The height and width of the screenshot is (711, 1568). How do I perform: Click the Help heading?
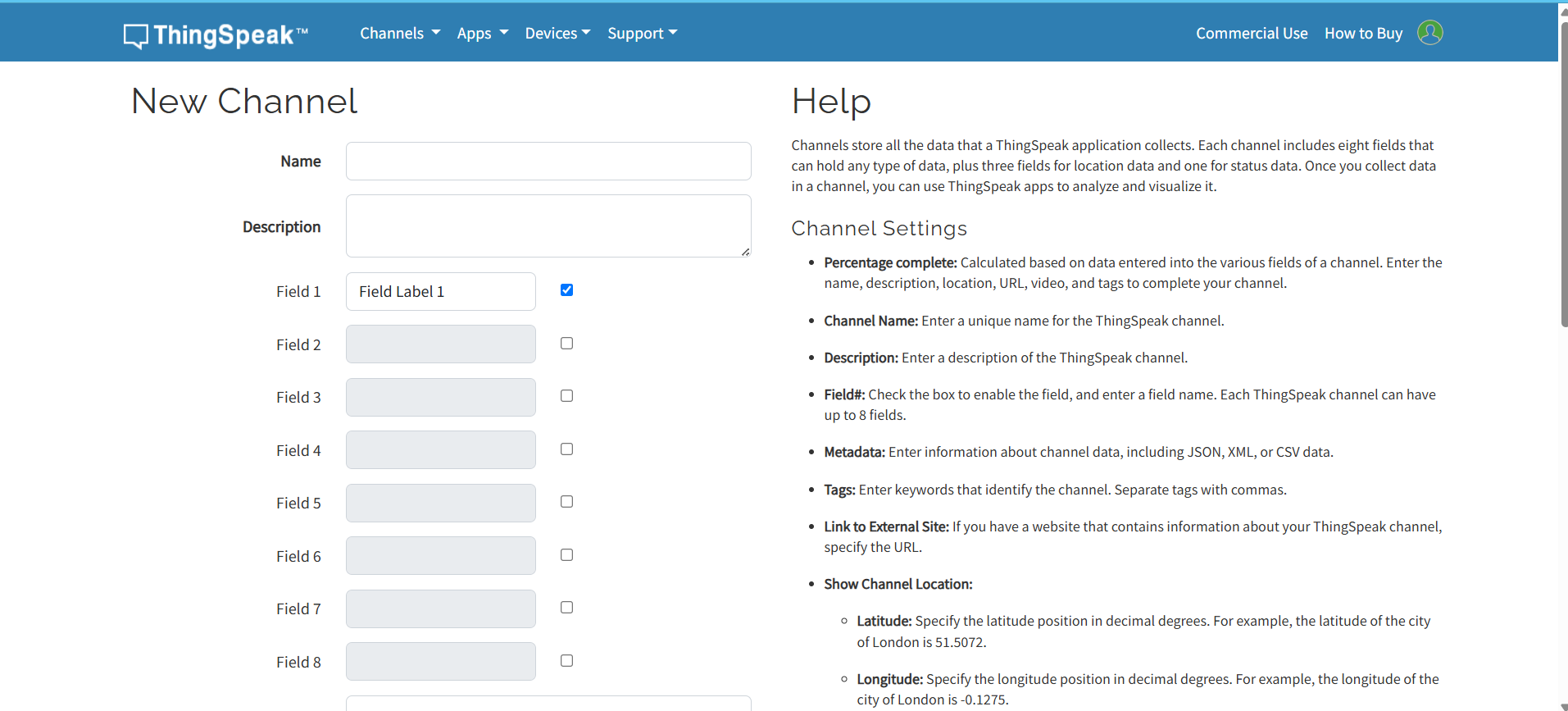point(831,102)
